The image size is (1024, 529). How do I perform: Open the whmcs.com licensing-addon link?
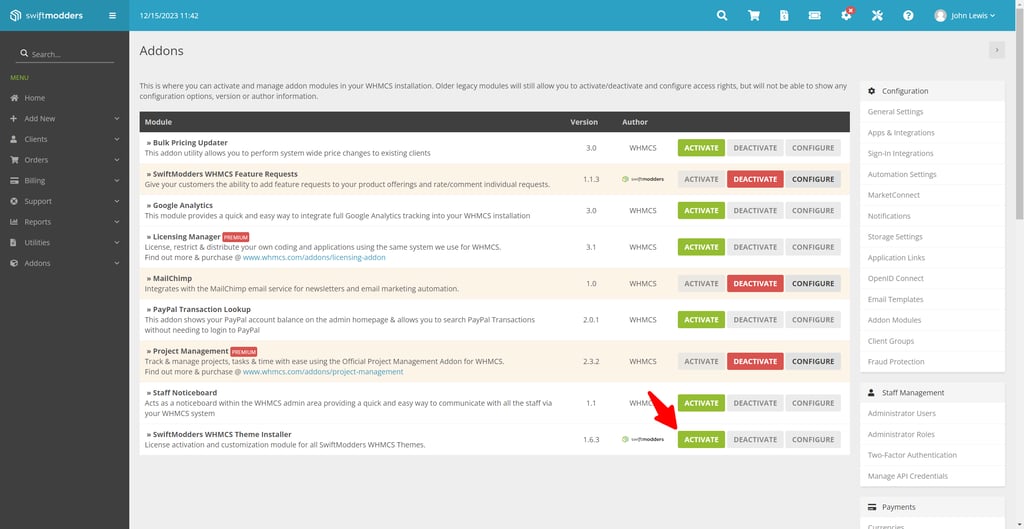tap(314, 257)
